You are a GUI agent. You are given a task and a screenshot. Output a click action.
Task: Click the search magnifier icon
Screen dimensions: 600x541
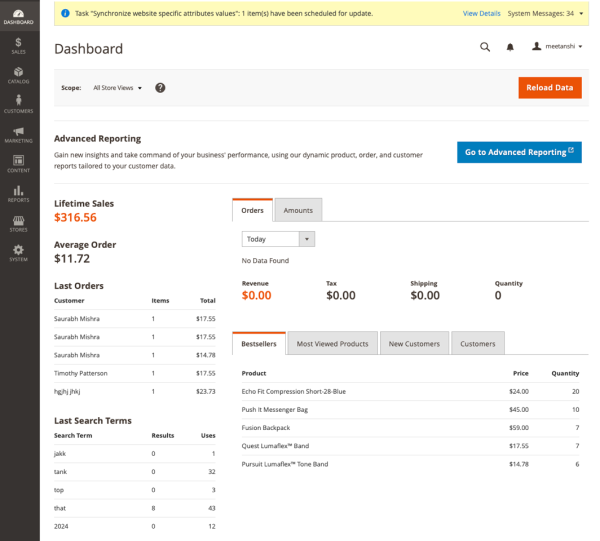pos(485,47)
